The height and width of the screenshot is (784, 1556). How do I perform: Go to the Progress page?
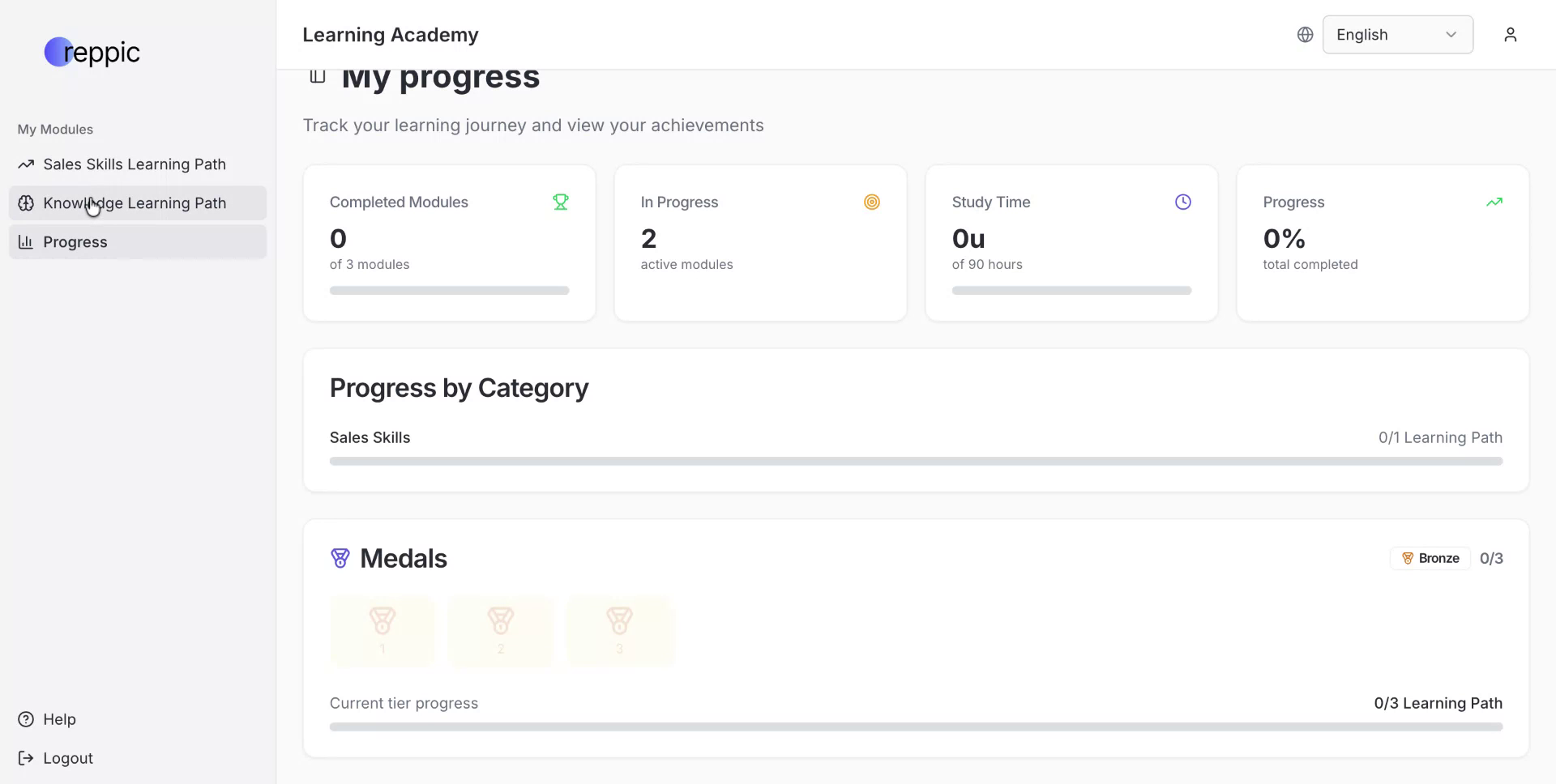(x=75, y=242)
